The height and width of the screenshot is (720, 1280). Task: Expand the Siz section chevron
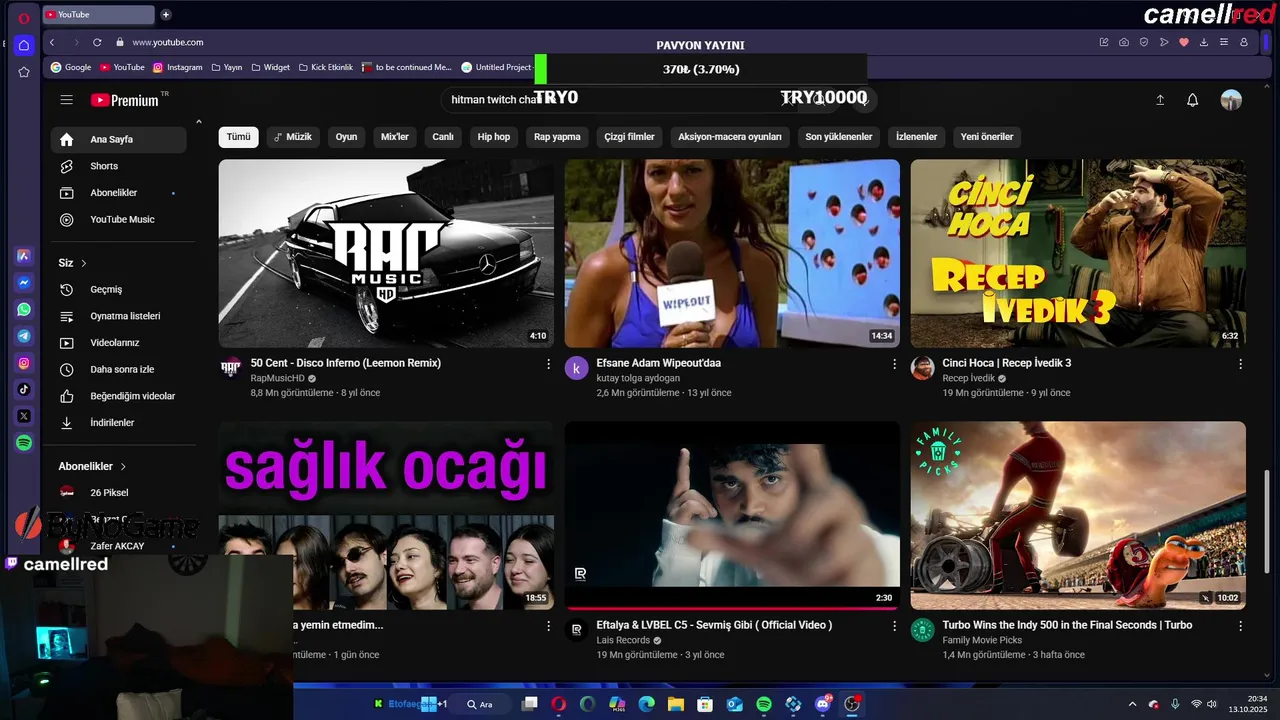[84, 263]
